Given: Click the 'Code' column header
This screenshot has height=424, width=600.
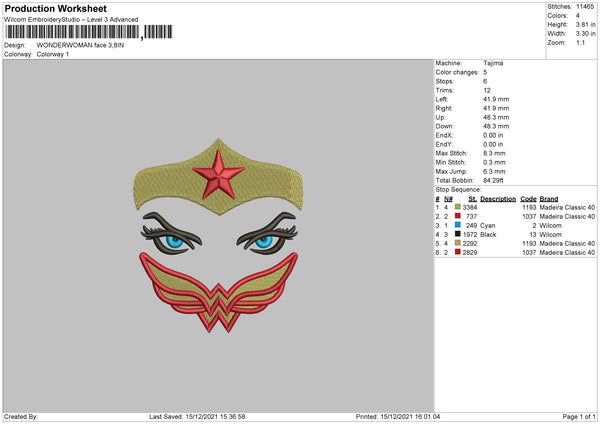Looking at the screenshot, I should [528, 199].
